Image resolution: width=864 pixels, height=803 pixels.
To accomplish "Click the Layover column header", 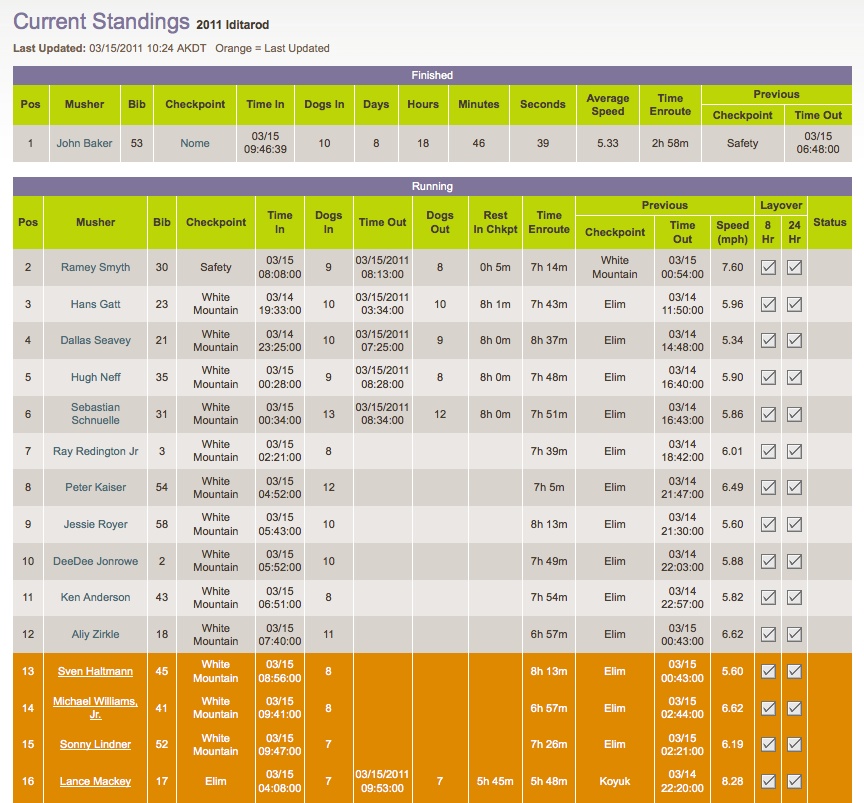I will pyautogui.click(x=781, y=206).
